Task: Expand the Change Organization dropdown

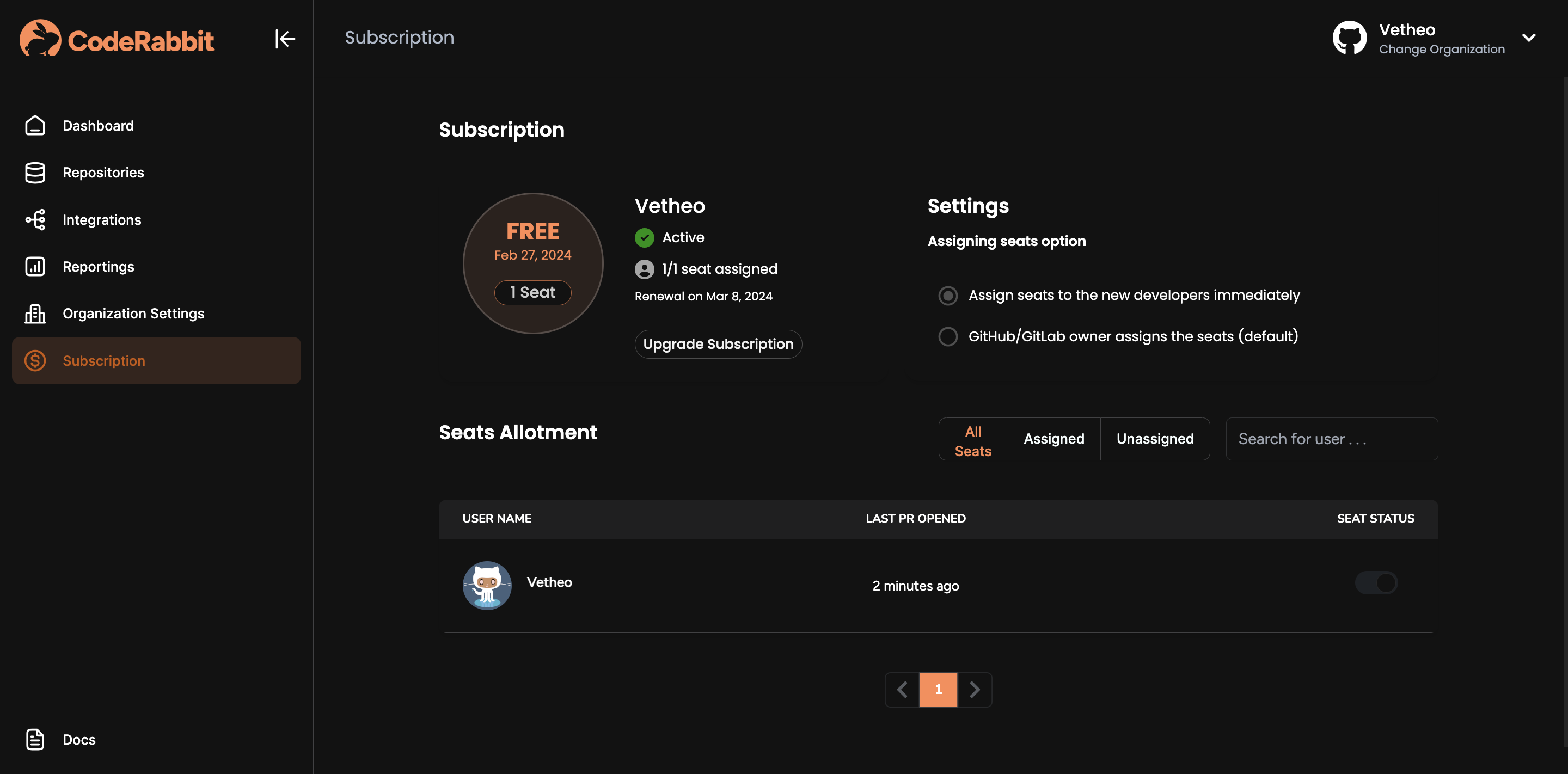Action: [1529, 38]
